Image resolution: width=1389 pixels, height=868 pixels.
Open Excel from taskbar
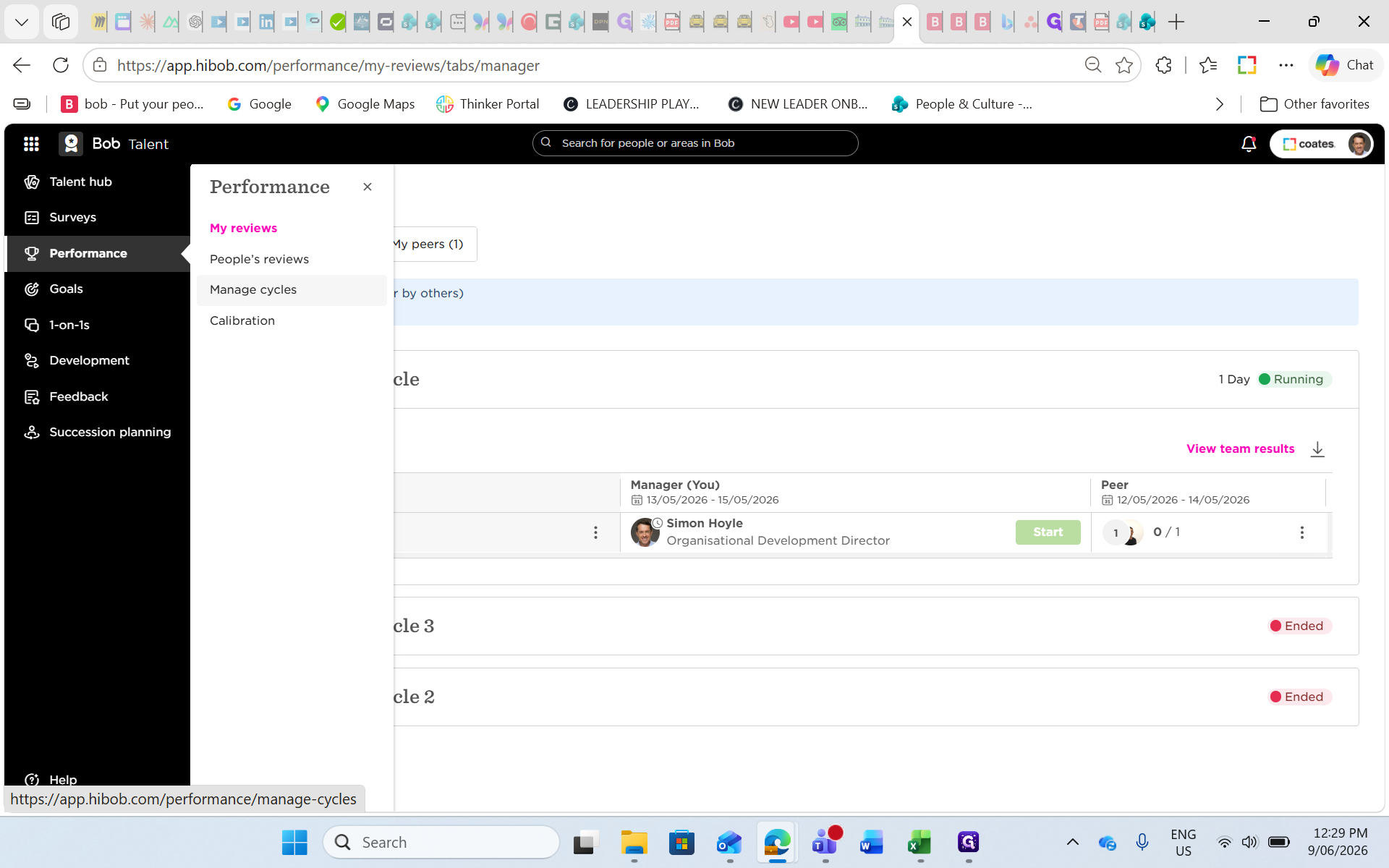919,843
